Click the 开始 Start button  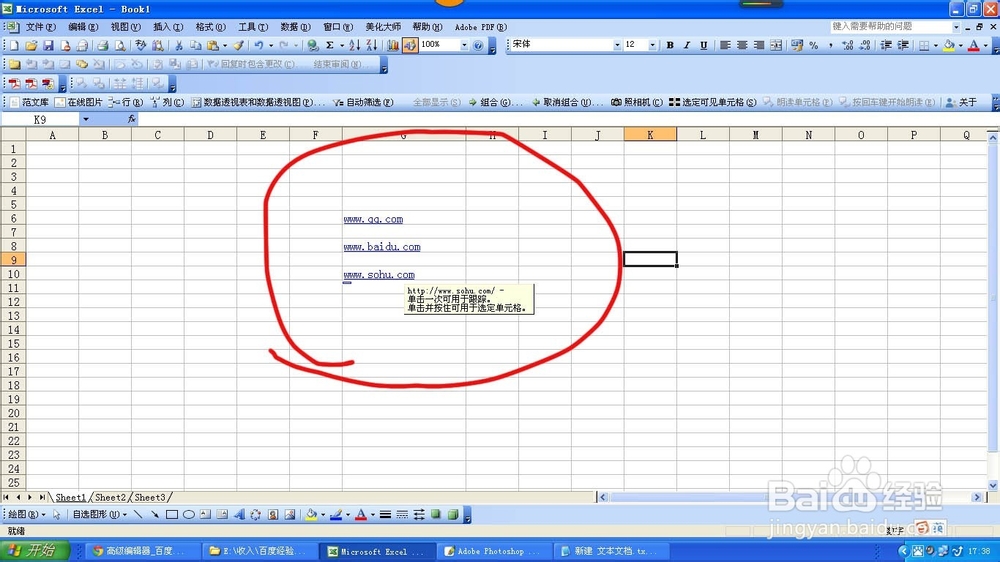click(34, 551)
